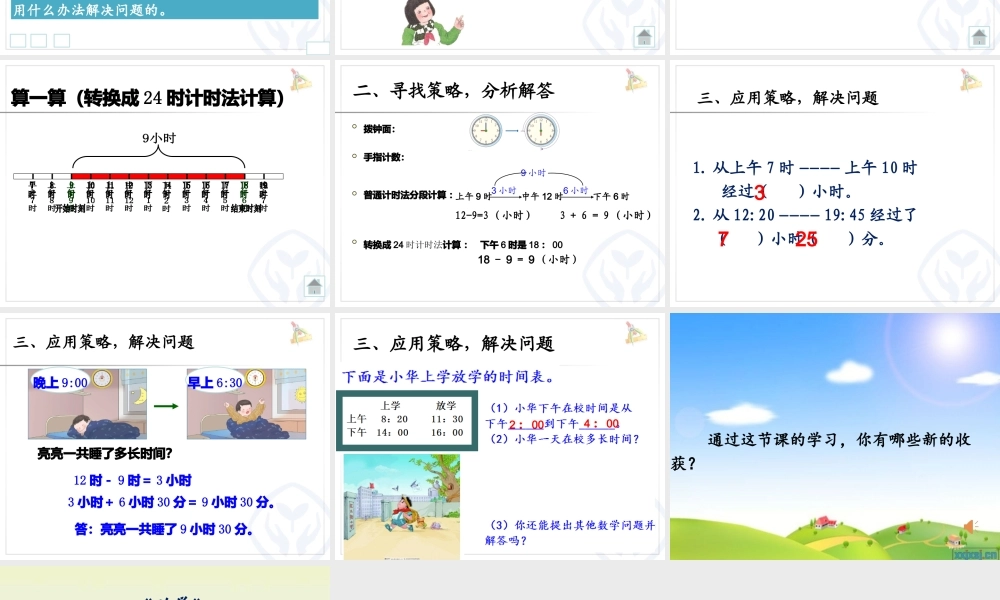Click line 2. 从12:20 ——— 19:45 经过了
This screenshot has height=600, width=1000.
(805, 215)
